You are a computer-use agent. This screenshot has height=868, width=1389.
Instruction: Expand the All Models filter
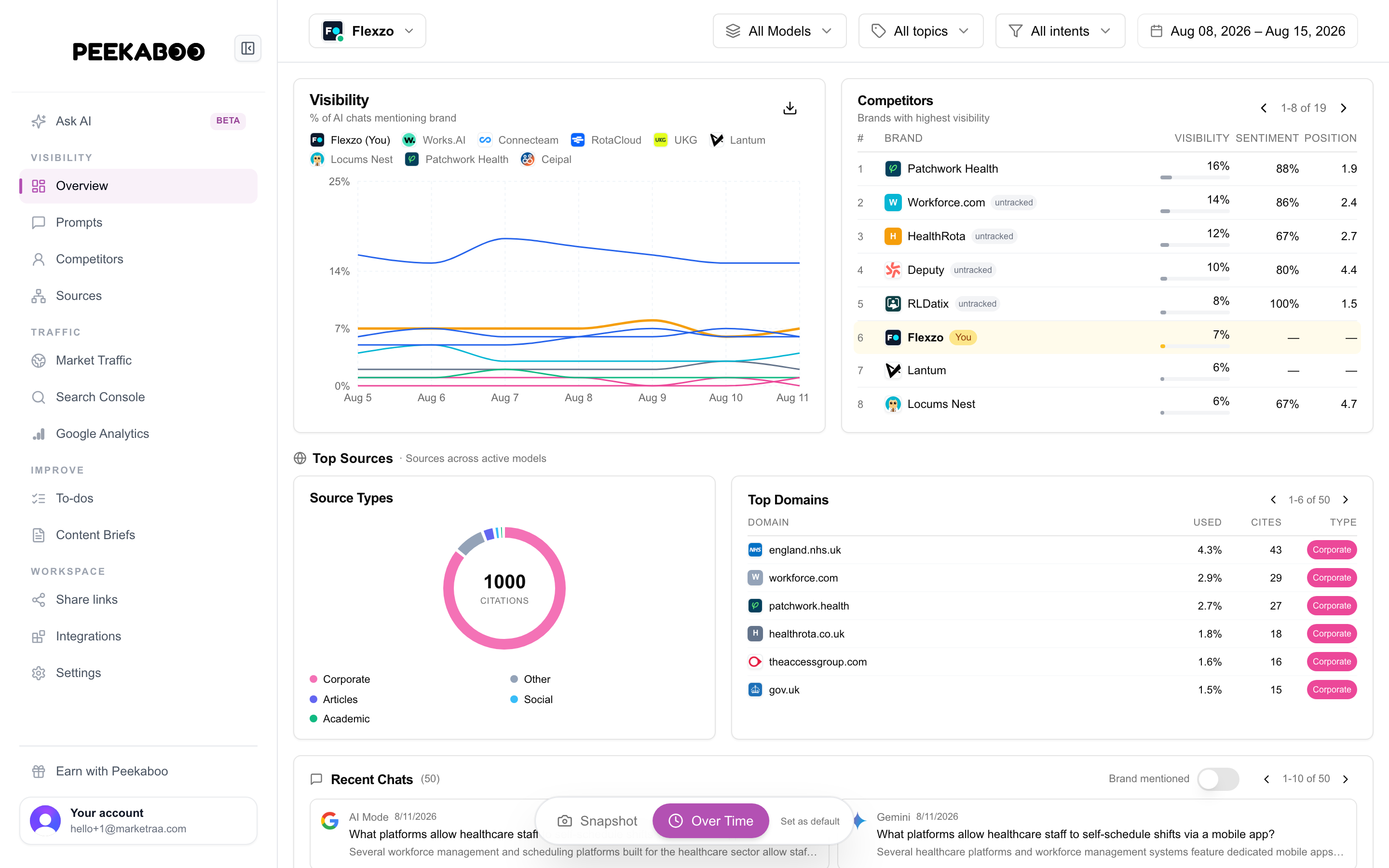point(779,31)
